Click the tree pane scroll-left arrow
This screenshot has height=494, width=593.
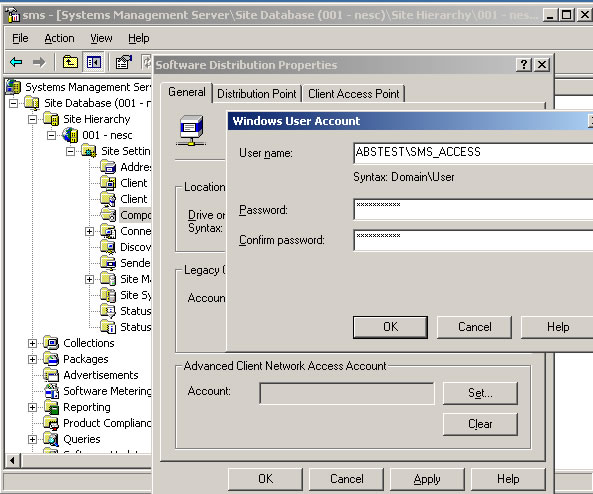tap(12, 460)
